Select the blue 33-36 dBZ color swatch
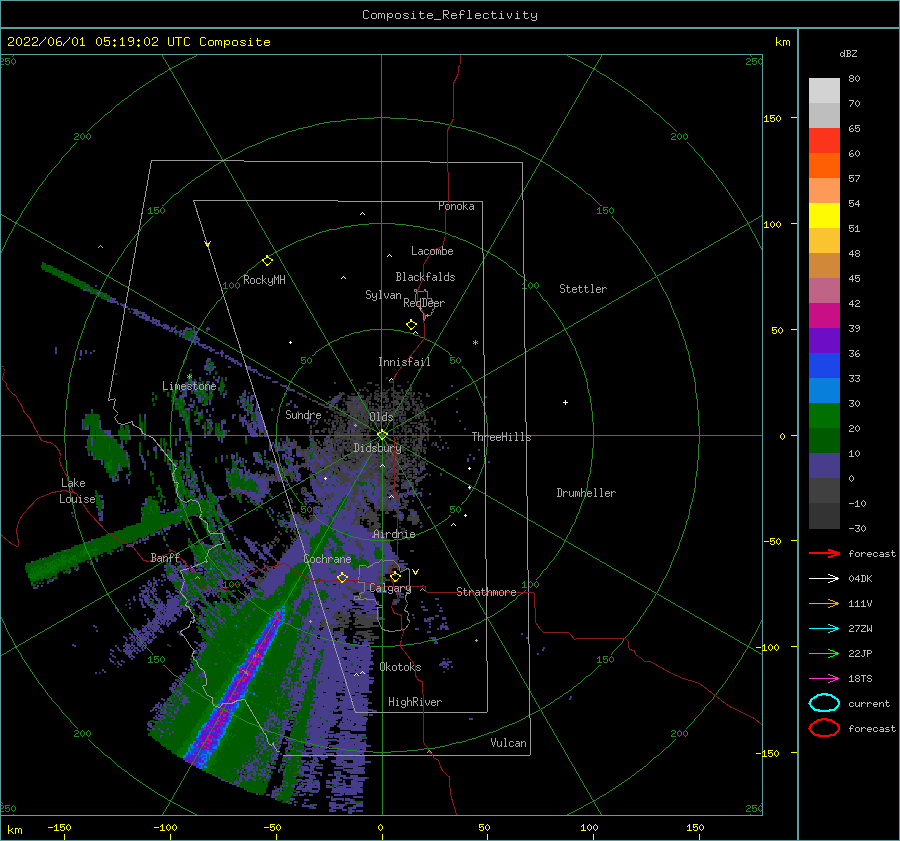The width and height of the screenshot is (900, 841). tap(824, 366)
